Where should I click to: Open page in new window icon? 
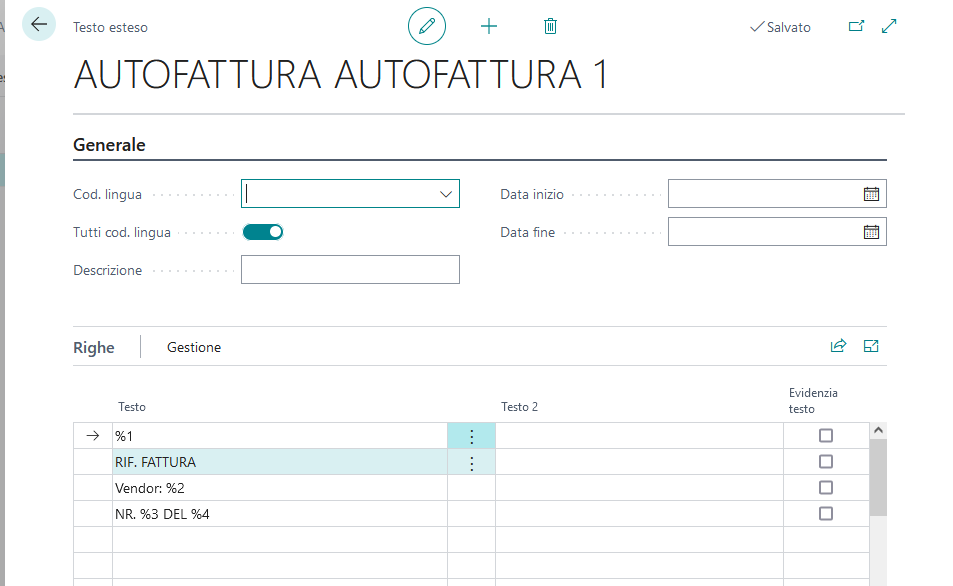(x=856, y=26)
